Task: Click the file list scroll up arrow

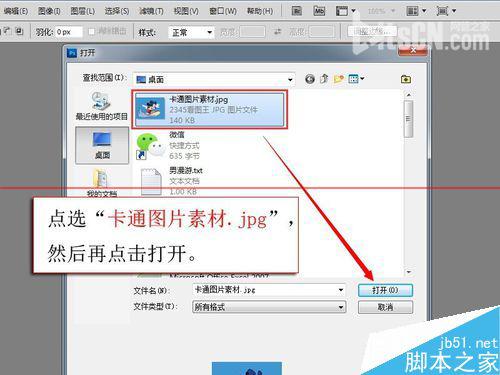Action: [409, 95]
